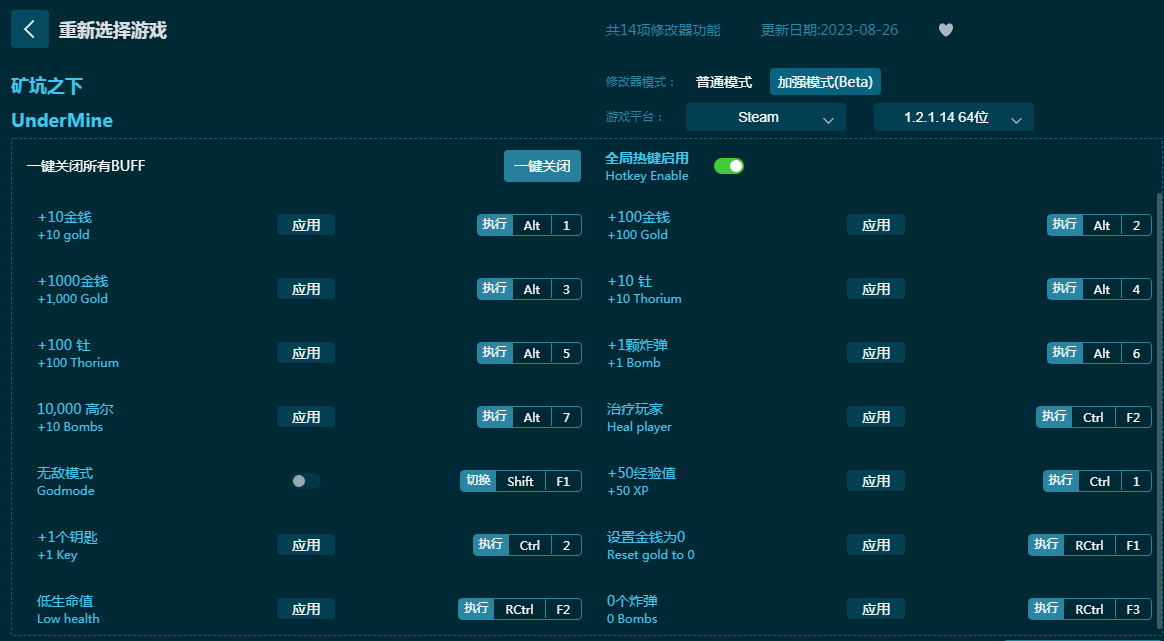The image size is (1164, 641).
Task: Apply the Heal player cheat
Action: click(x=876, y=417)
